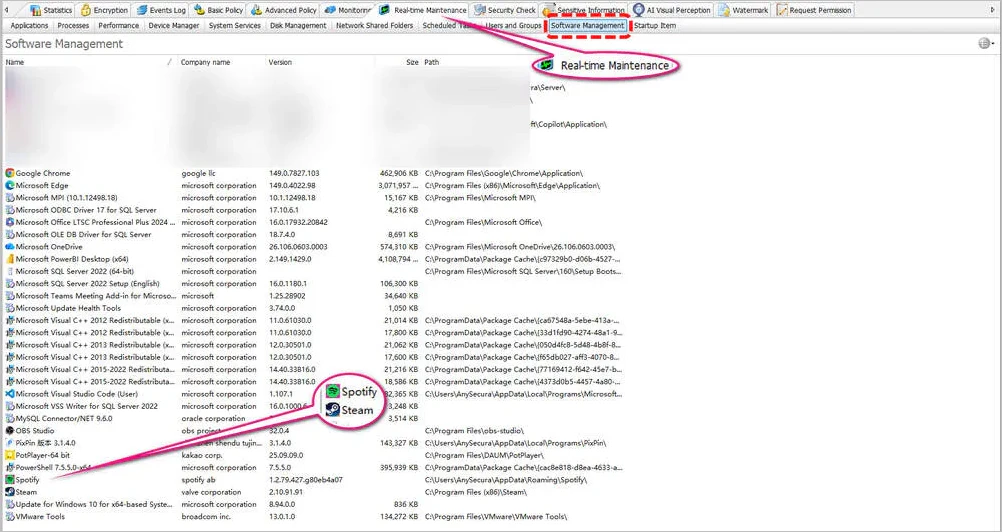Click the Microsoft PowerBI Desktop icon
This screenshot has height=532, width=1002.
click(10, 259)
